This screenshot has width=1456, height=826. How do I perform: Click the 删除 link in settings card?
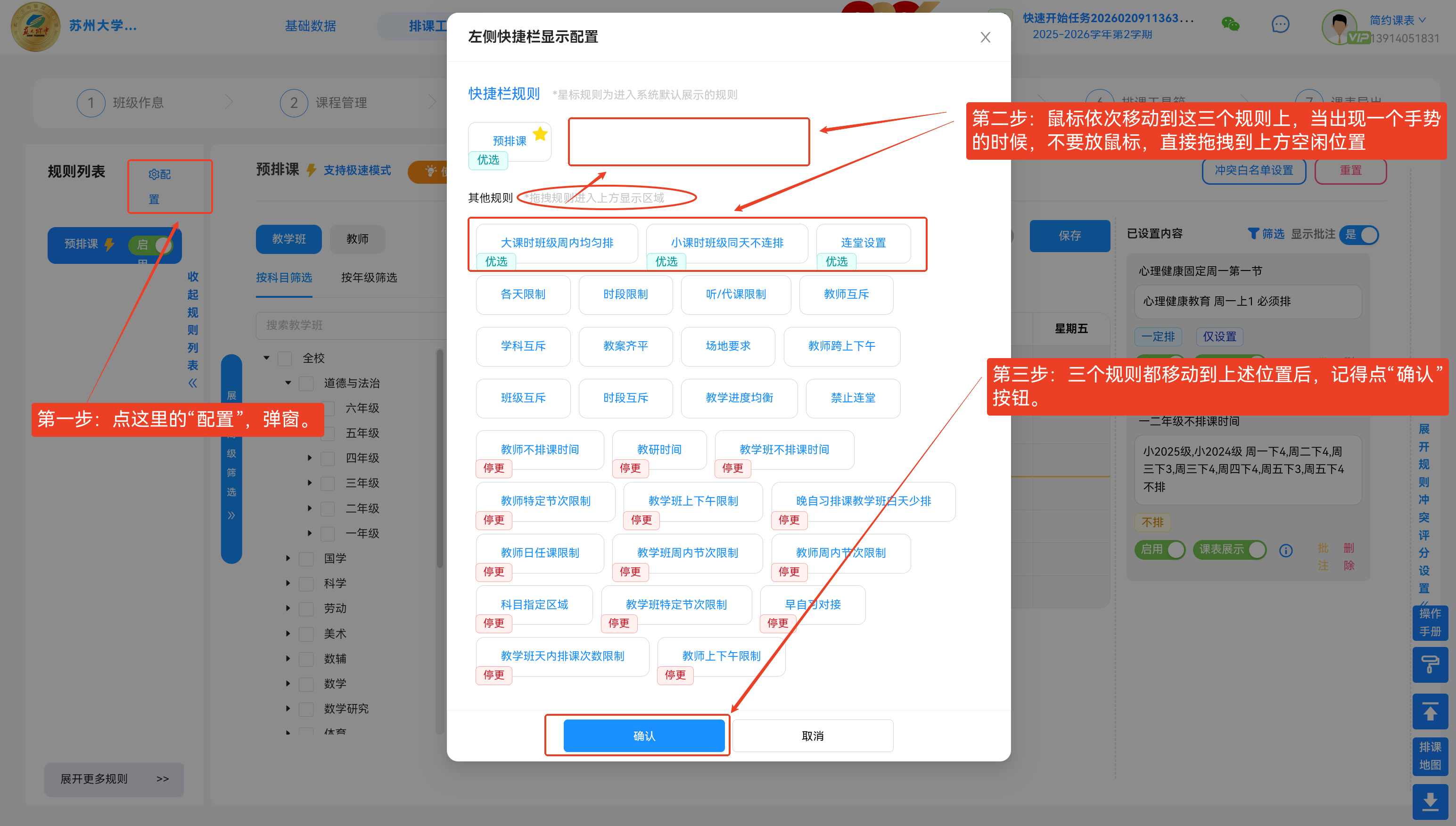1349,557
